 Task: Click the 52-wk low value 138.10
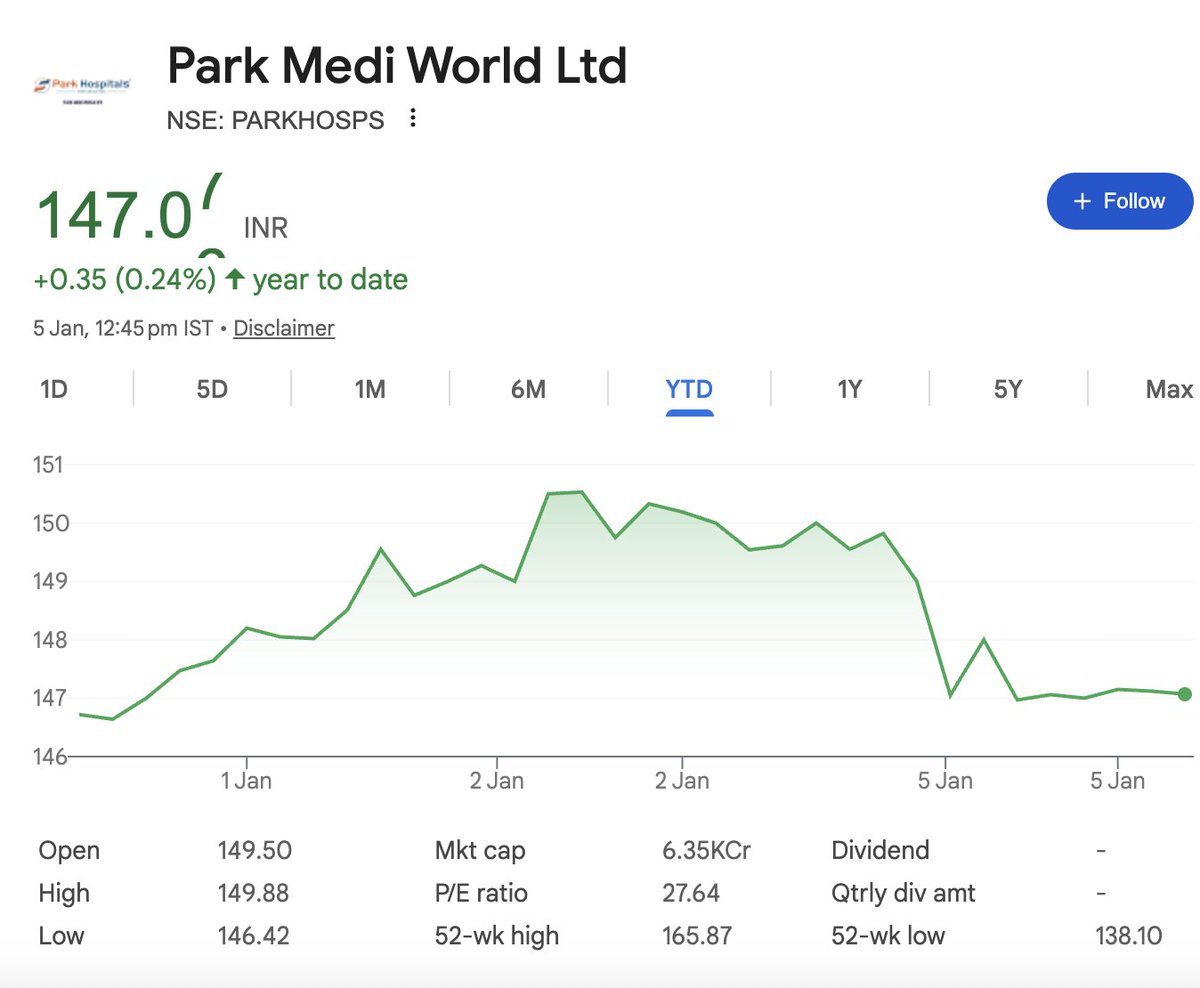1129,936
